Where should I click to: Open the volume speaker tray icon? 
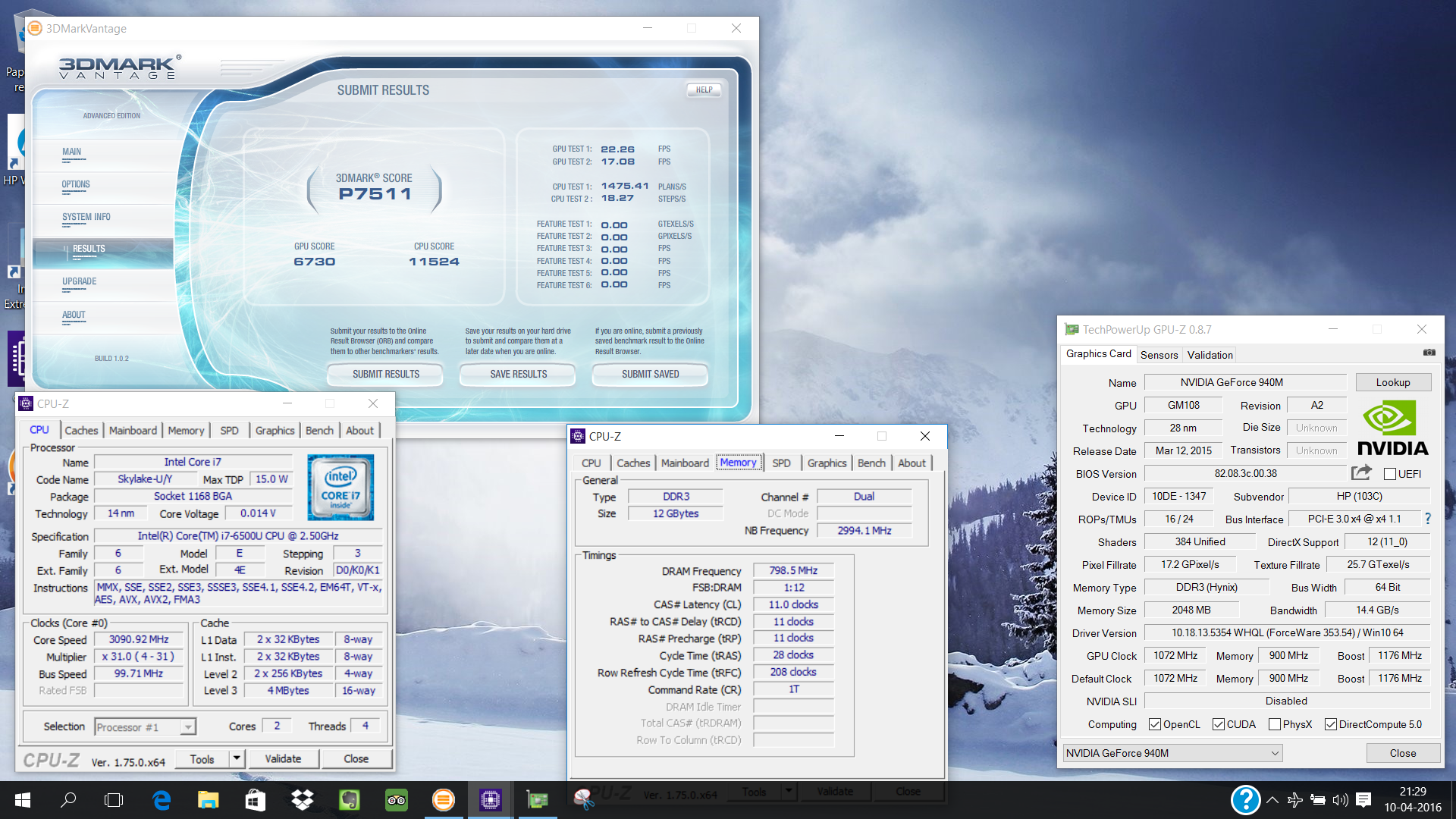coord(1341,800)
